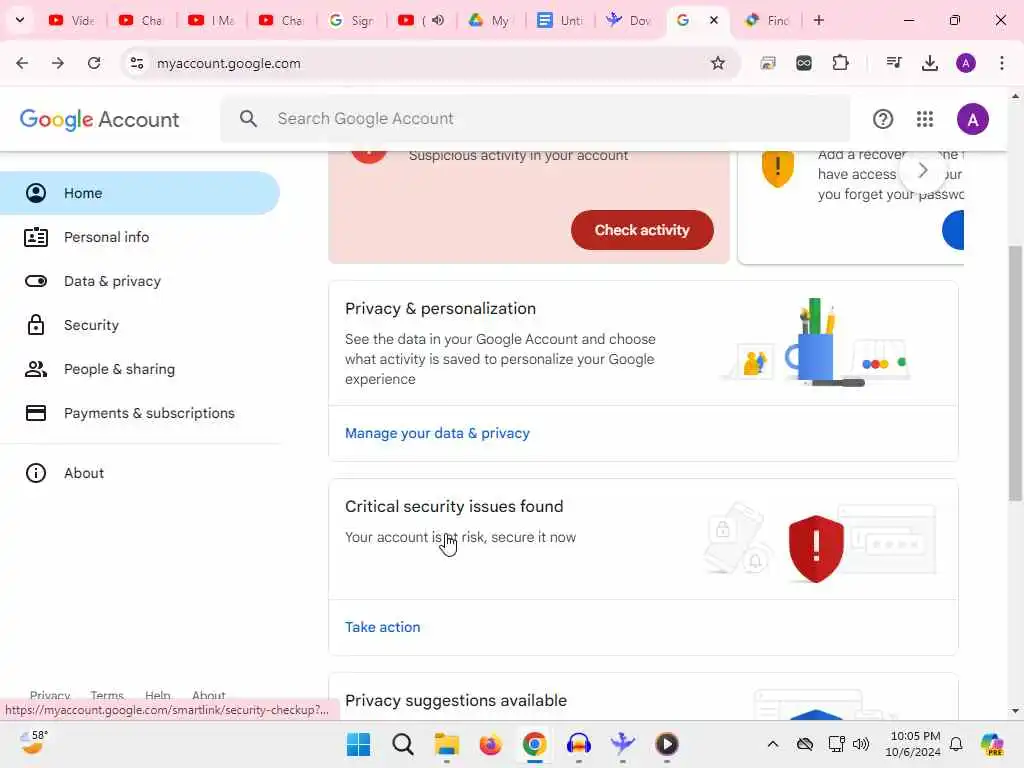Viewport: 1024px width, 768px height.
Task: Advance the alert cards with the chevron
Action: click(922, 171)
